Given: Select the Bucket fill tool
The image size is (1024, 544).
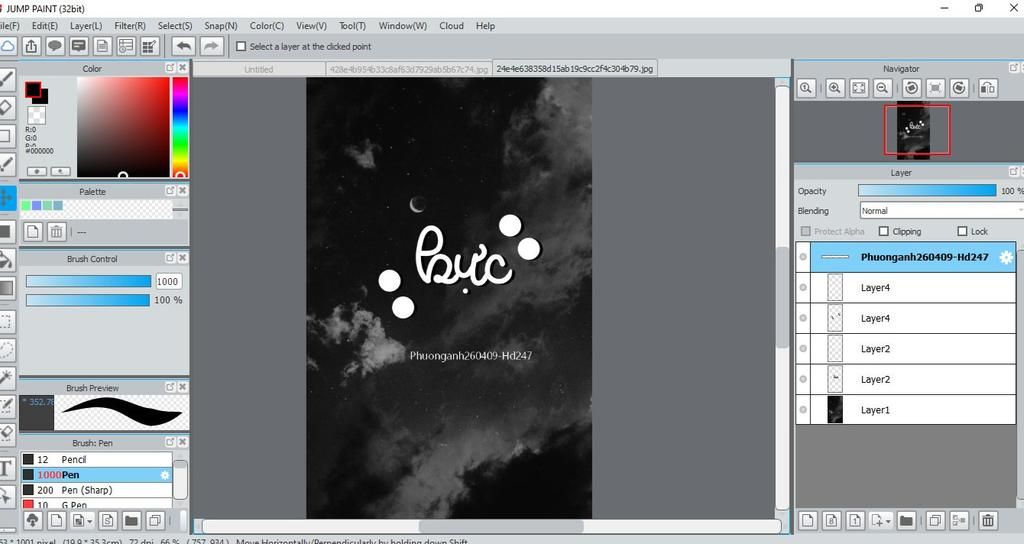Looking at the screenshot, I should (x=7, y=260).
